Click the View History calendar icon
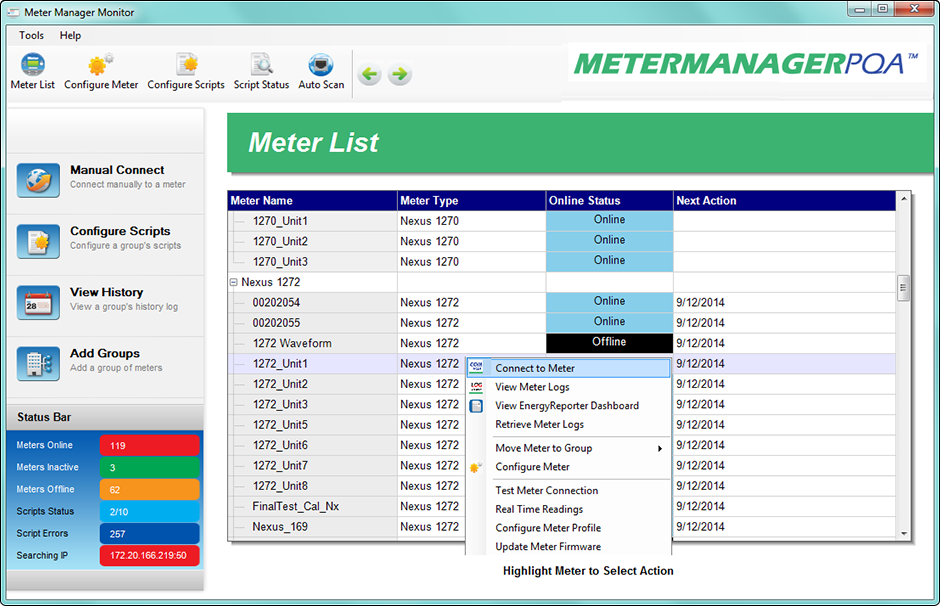940x606 pixels. pyautogui.click(x=38, y=302)
